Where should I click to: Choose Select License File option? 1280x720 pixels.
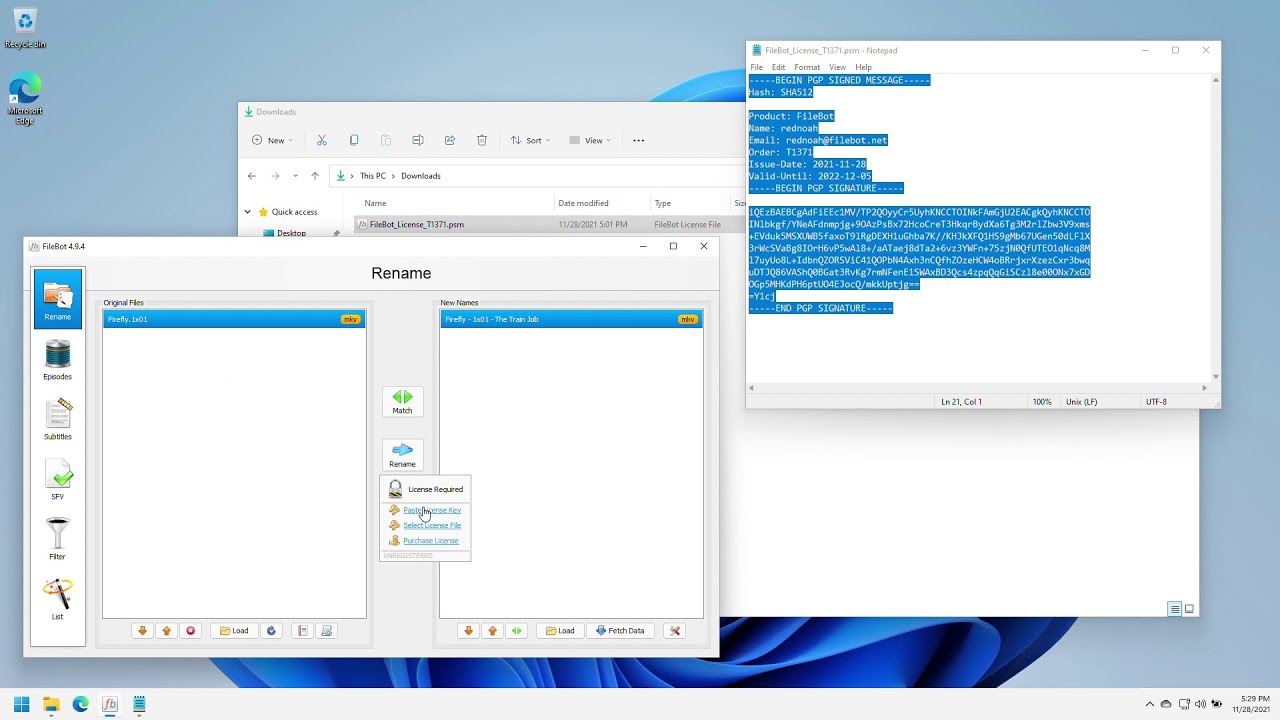click(432, 525)
